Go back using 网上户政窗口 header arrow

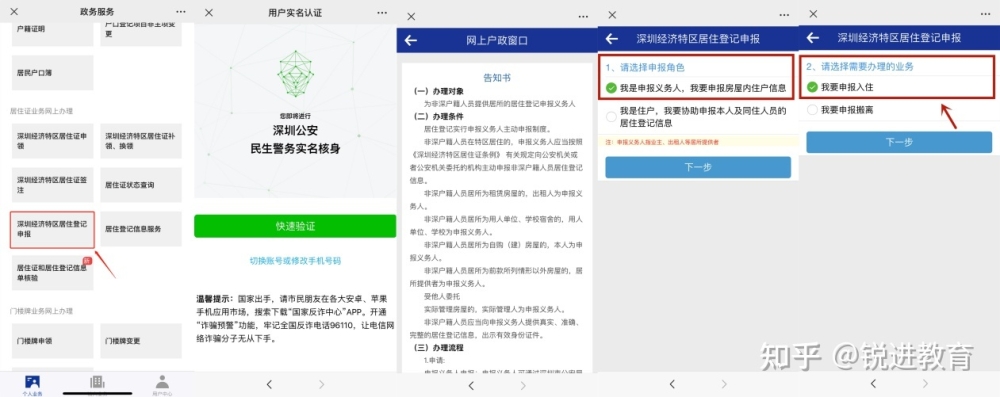[x=411, y=40]
